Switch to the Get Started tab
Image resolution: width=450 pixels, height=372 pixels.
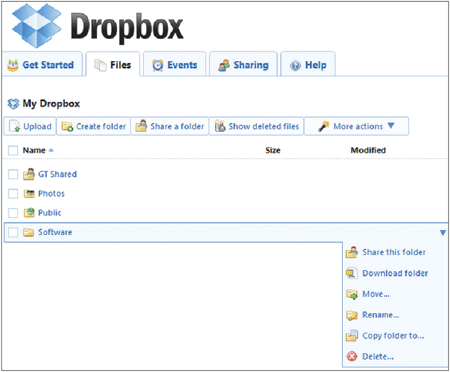tap(42, 64)
